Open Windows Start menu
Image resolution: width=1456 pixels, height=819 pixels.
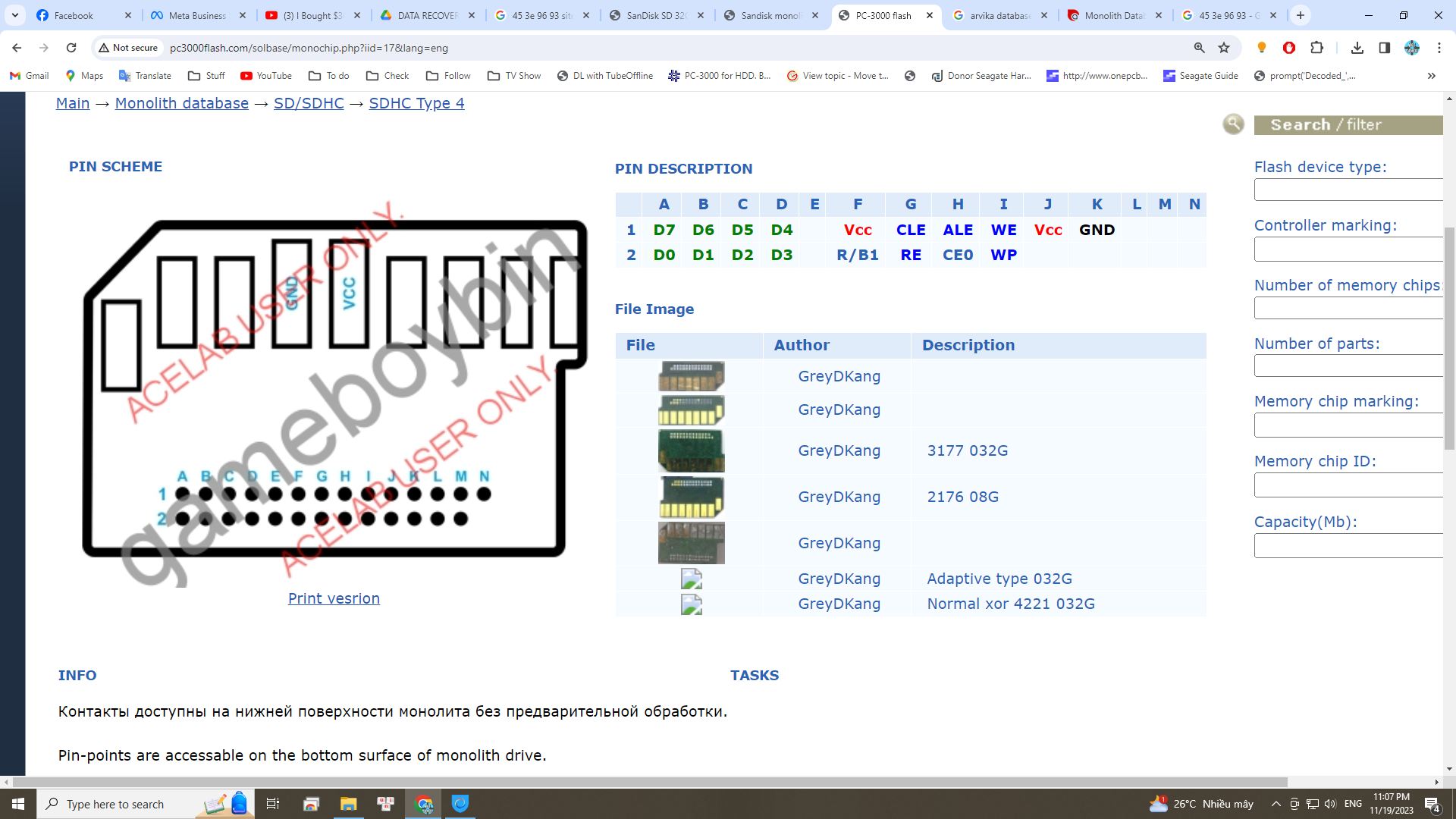(x=18, y=804)
